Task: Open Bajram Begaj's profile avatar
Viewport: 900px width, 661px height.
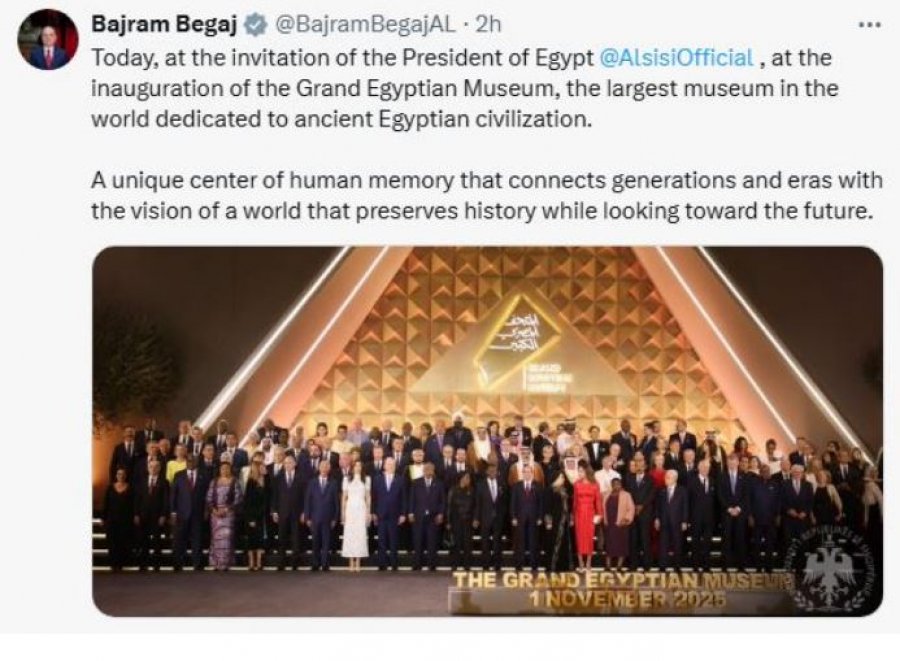Action: [x=48, y=40]
